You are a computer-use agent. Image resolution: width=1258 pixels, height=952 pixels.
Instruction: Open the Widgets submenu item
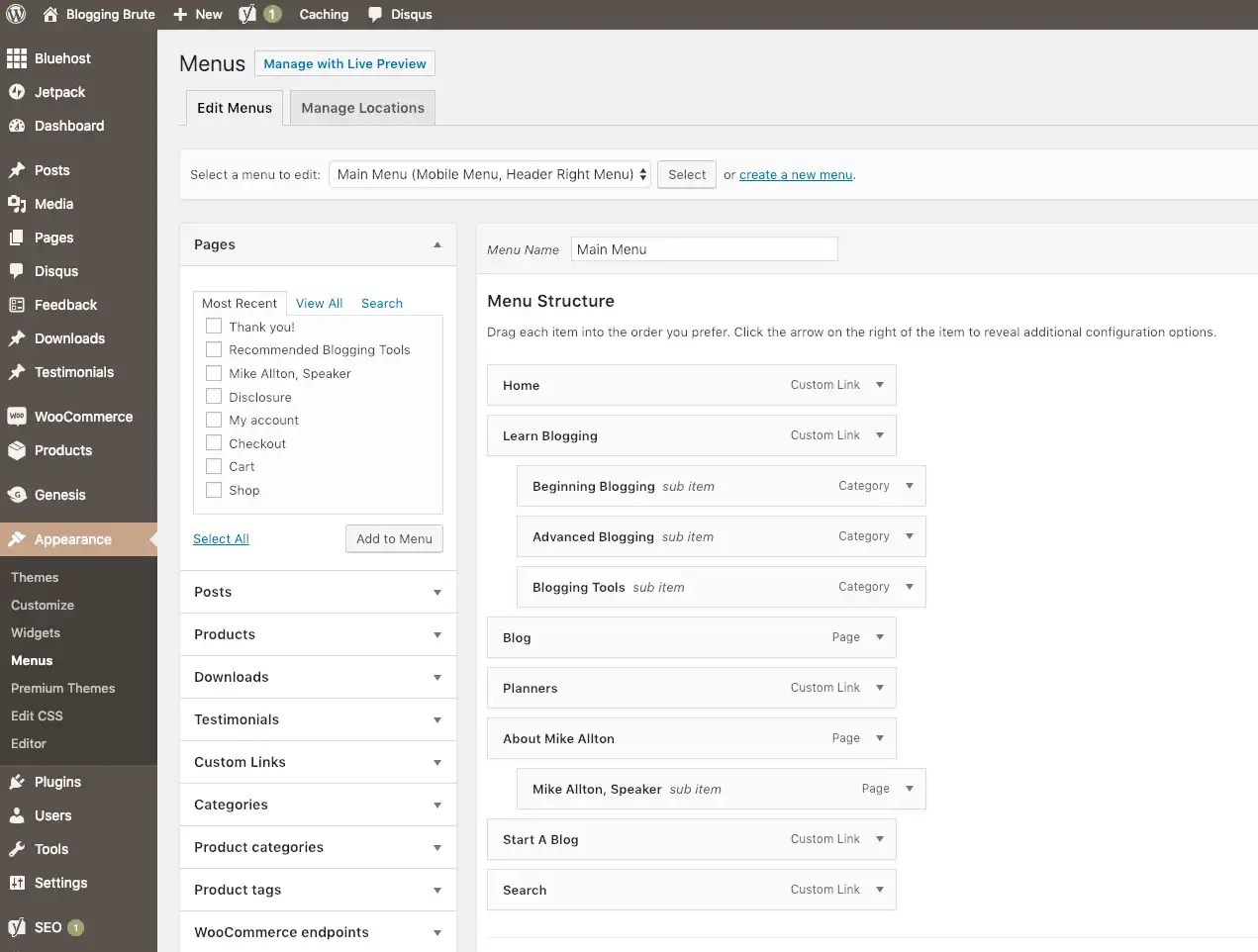click(36, 632)
